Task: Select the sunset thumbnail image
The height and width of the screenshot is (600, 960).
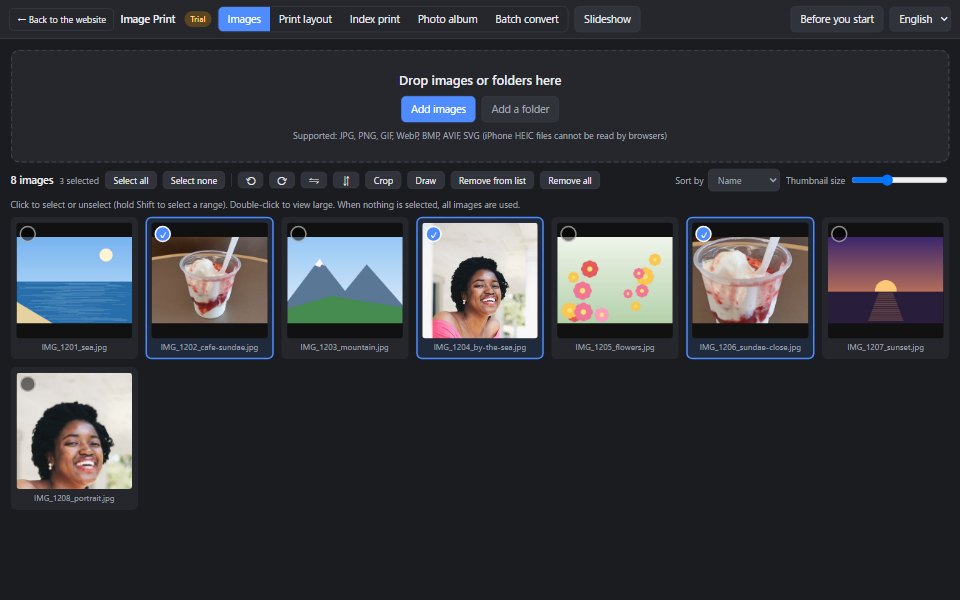Action: point(885,280)
